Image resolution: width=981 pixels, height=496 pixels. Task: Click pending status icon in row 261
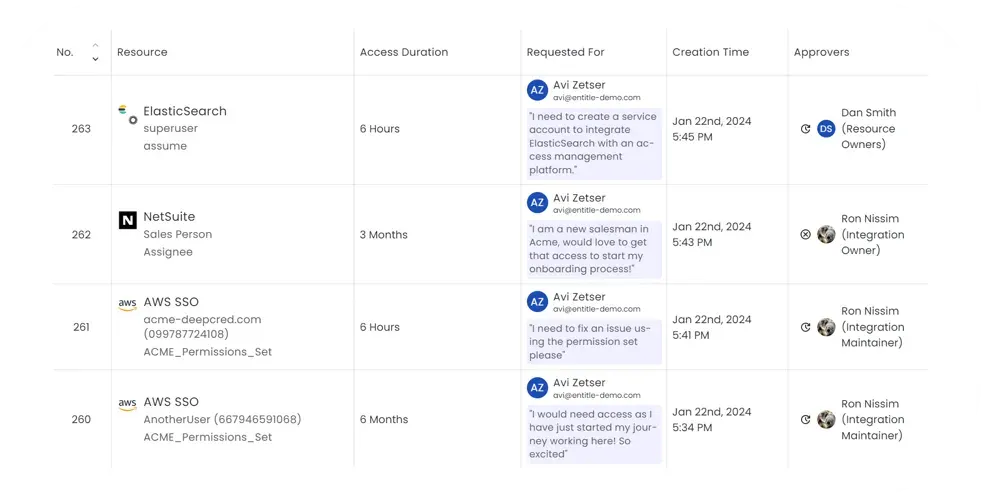click(x=806, y=327)
